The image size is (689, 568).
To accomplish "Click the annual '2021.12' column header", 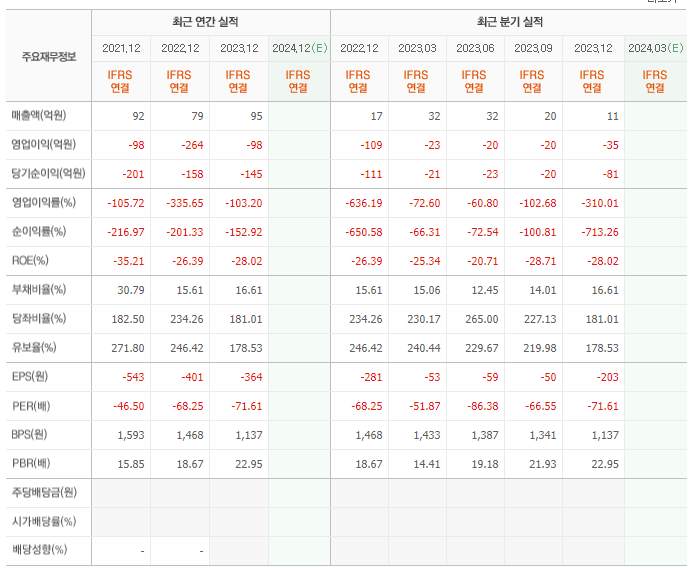I will pyautogui.click(x=121, y=48).
